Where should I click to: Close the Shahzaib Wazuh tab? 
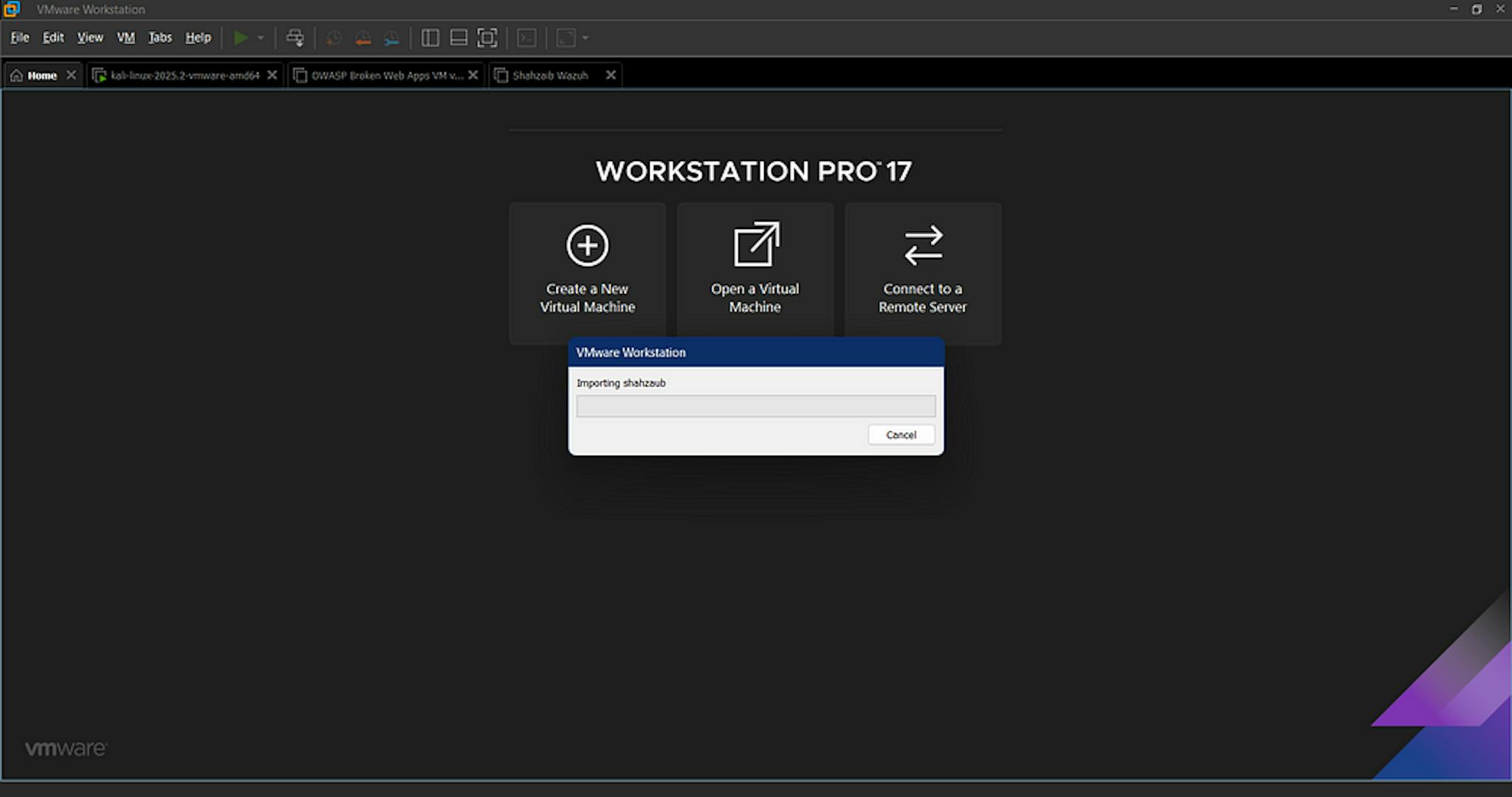(x=611, y=75)
